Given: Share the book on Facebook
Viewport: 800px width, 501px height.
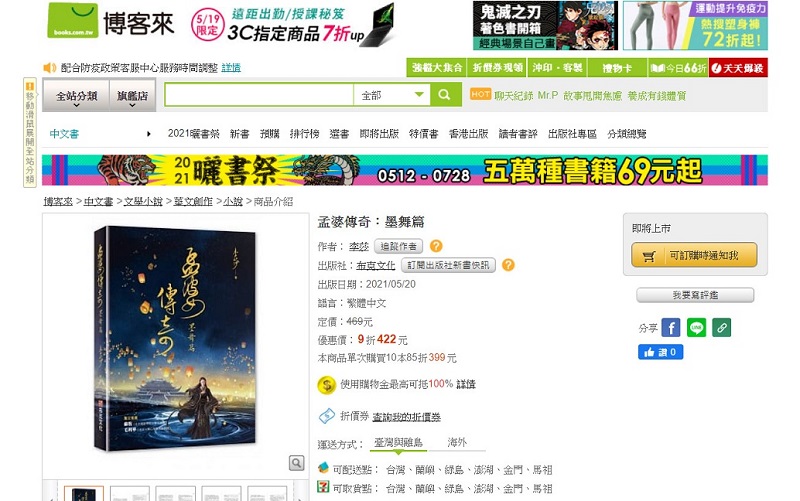Looking at the screenshot, I should (671, 328).
